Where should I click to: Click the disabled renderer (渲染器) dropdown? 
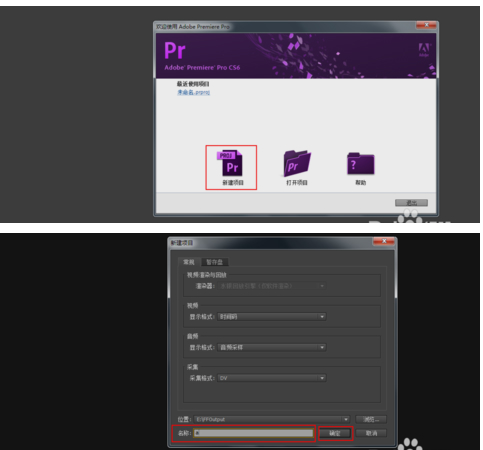click(272, 286)
